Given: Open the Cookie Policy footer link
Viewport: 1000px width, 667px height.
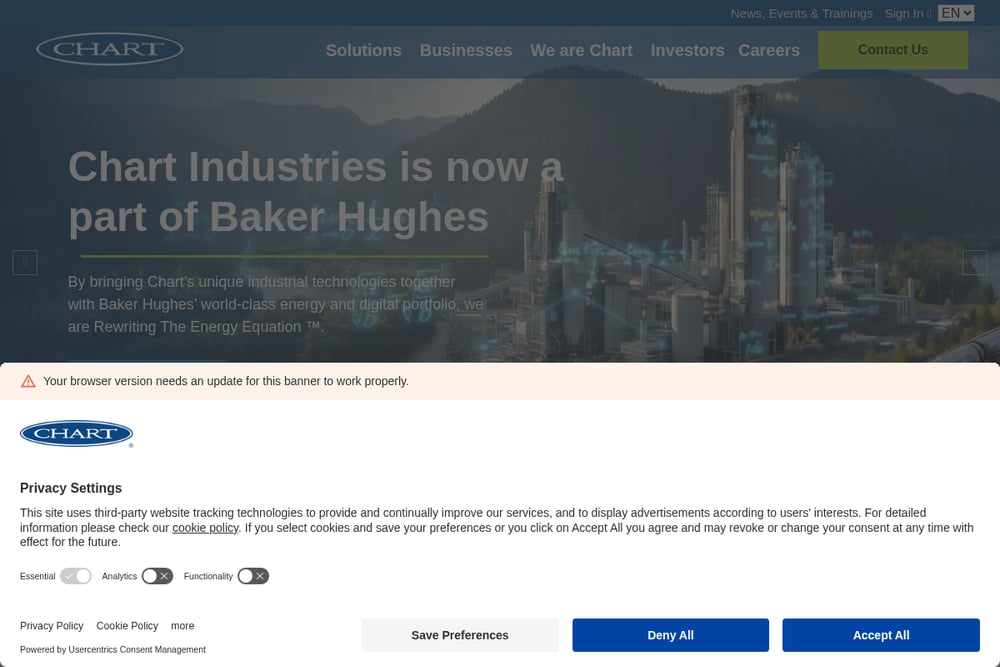Looking at the screenshot, I should [127, 626].
